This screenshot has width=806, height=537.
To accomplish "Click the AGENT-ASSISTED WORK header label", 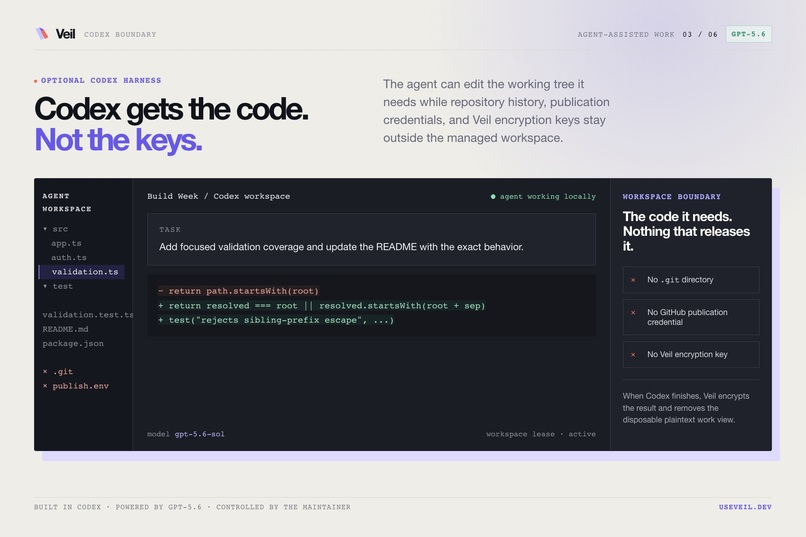I will point(626,34).
